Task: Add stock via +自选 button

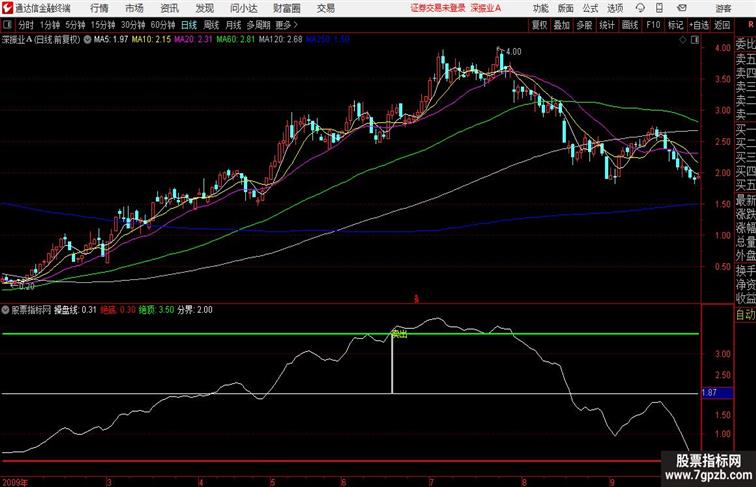Action: click(x=699, y=25)
